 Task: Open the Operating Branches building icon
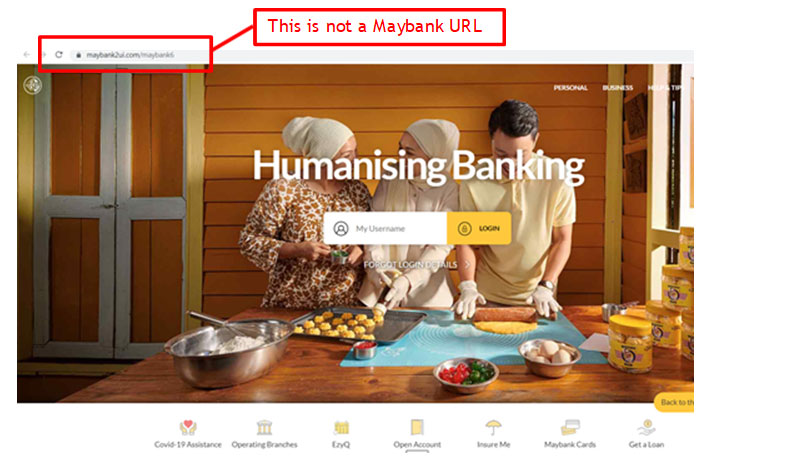point(264,428)
